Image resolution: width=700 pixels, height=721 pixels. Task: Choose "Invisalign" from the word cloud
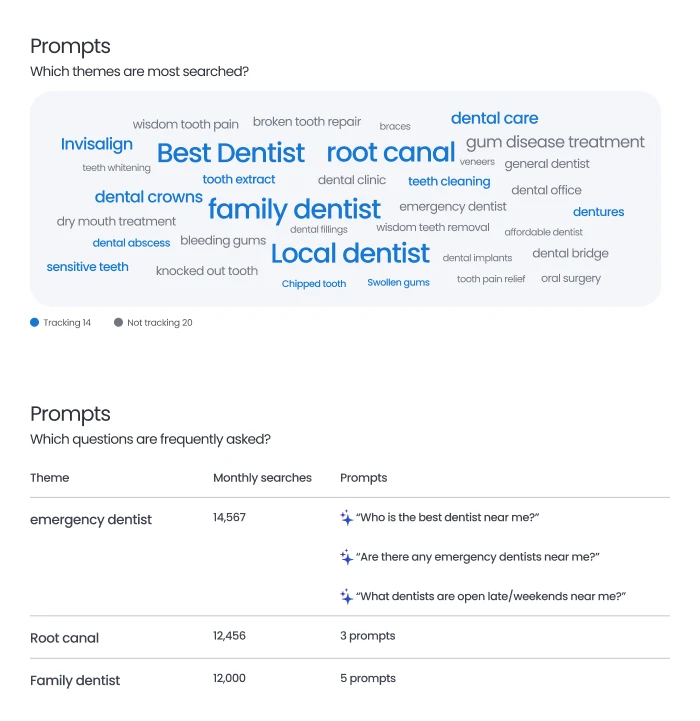[96, 144]
